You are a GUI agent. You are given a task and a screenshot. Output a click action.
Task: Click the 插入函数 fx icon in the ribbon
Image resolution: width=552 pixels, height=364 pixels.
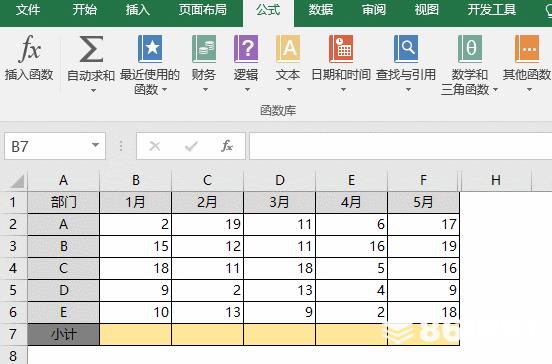30,49
